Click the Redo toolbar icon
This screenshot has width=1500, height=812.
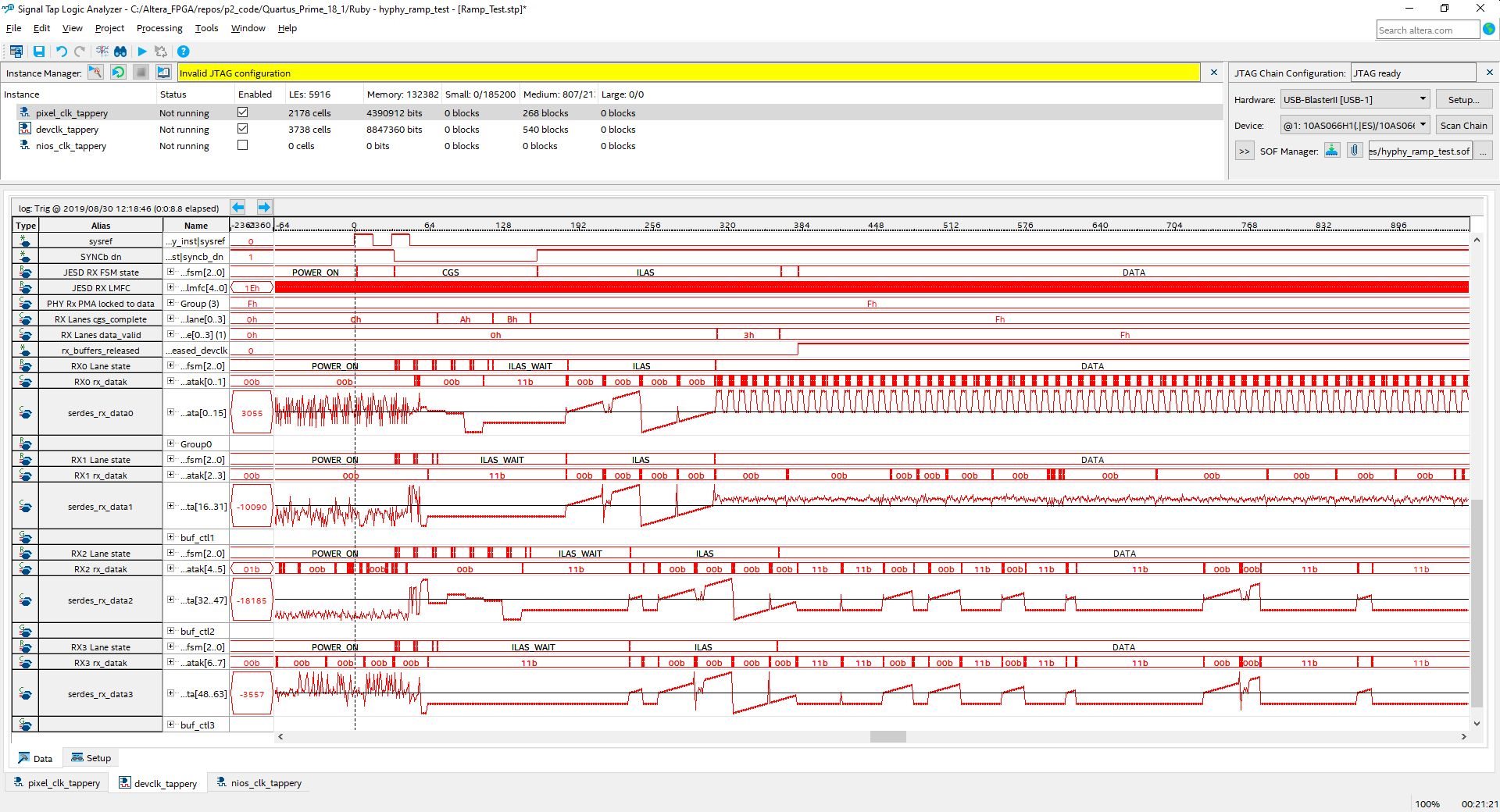pyautogui.click(x=80, y=52)
